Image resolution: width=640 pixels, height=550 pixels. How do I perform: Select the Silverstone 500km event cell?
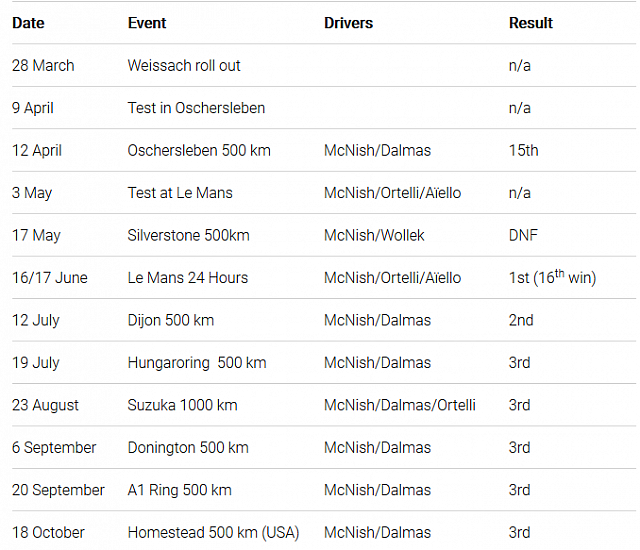pyautogui.click(x=188, y=236)
